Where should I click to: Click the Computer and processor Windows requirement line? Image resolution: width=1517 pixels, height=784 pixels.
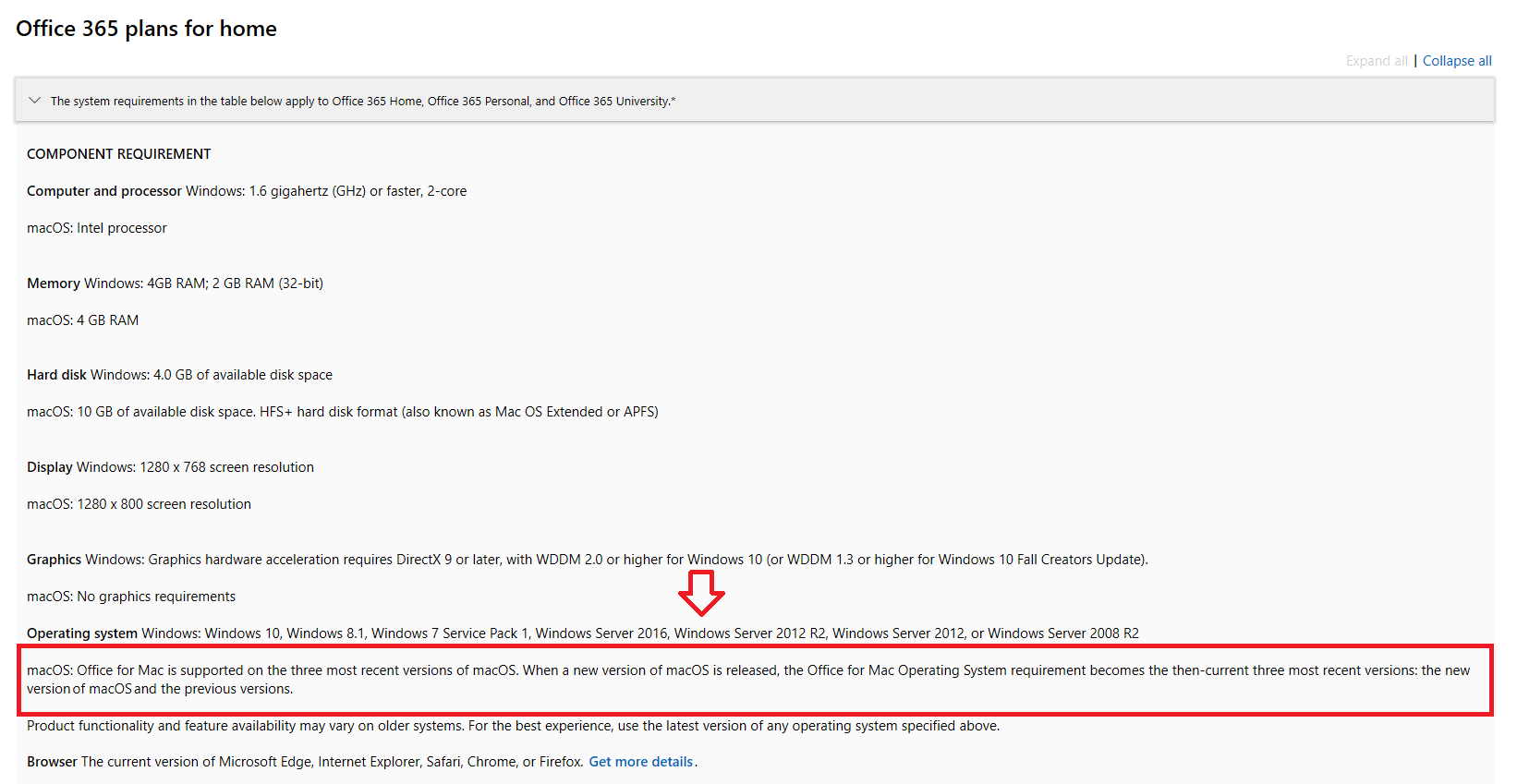pos(247,191)
